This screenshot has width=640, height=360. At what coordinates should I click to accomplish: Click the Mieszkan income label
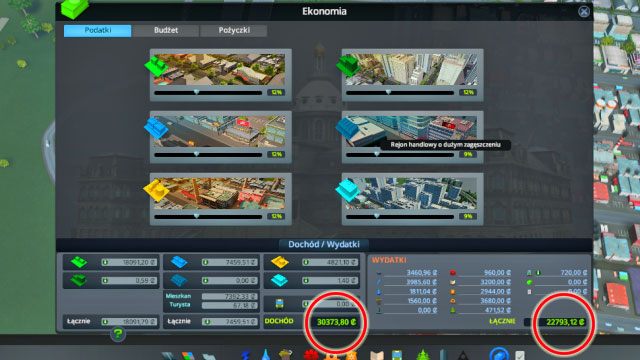[178, 296]
